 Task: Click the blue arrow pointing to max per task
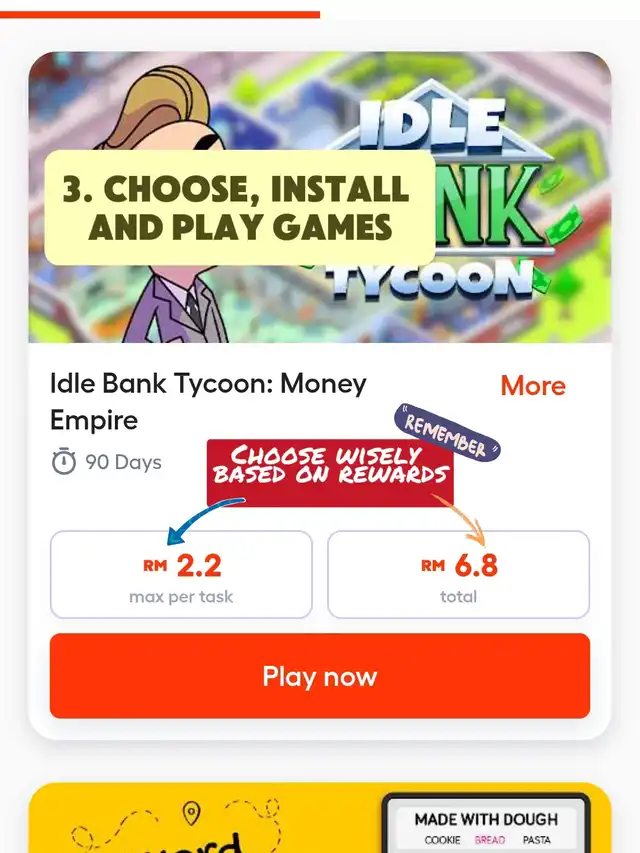(204, 521)
